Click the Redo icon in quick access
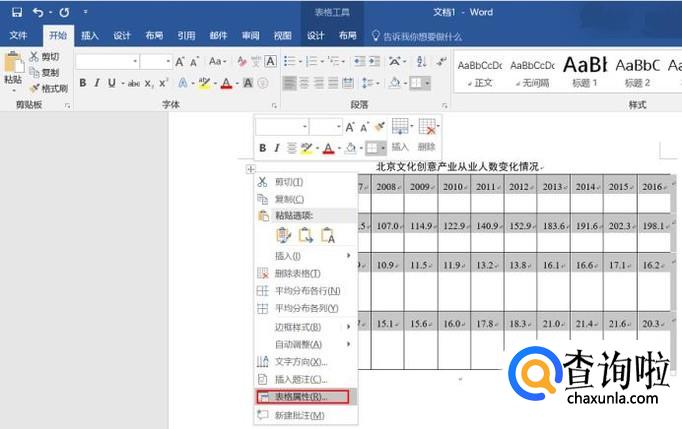Image resolution: width=682 pixels, height=429 pixels. (64, 13)
